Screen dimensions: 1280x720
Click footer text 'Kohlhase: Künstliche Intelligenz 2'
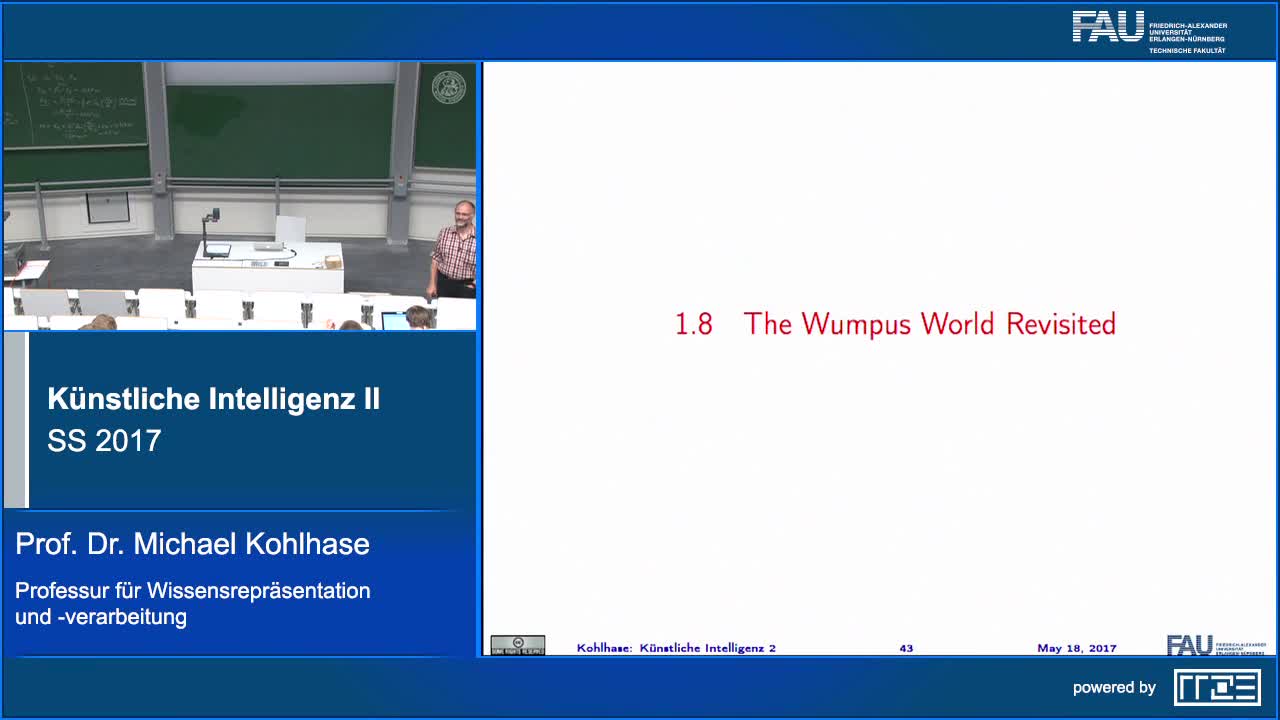coord(676,648)
